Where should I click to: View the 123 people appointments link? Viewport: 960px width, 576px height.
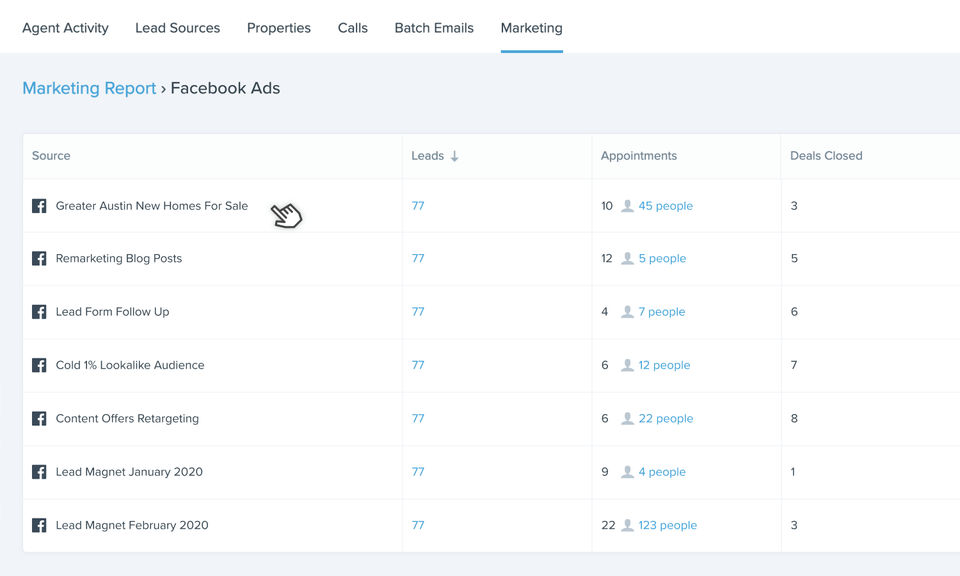[x=667, y=525]
